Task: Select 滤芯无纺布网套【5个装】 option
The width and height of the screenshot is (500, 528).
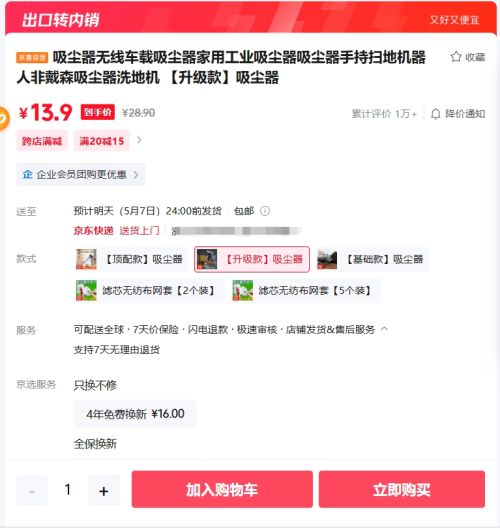Action: [305, 290]
